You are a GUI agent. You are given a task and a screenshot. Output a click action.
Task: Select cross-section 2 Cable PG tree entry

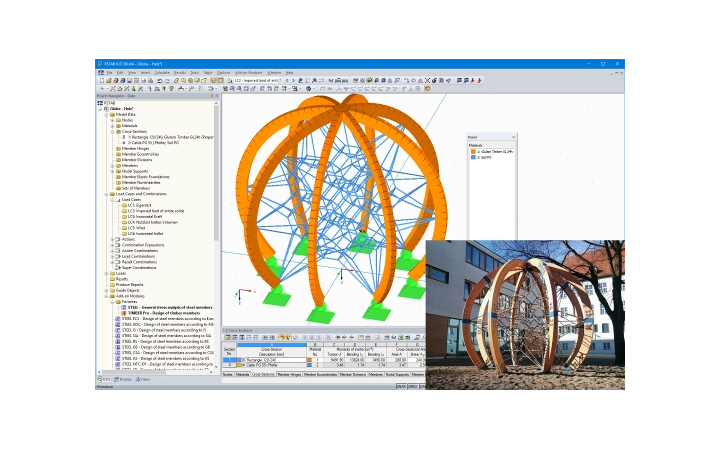click(x=153, y=143)
